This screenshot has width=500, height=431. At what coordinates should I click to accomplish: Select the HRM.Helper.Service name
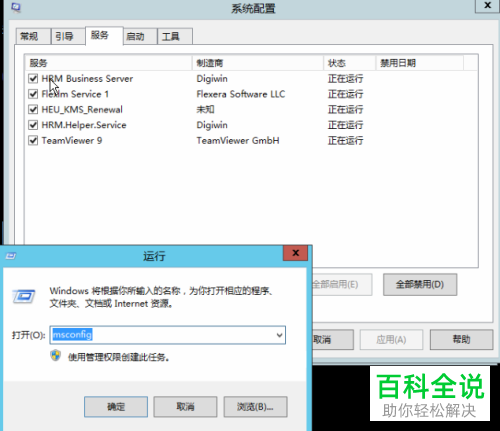(x=84, y=125)
